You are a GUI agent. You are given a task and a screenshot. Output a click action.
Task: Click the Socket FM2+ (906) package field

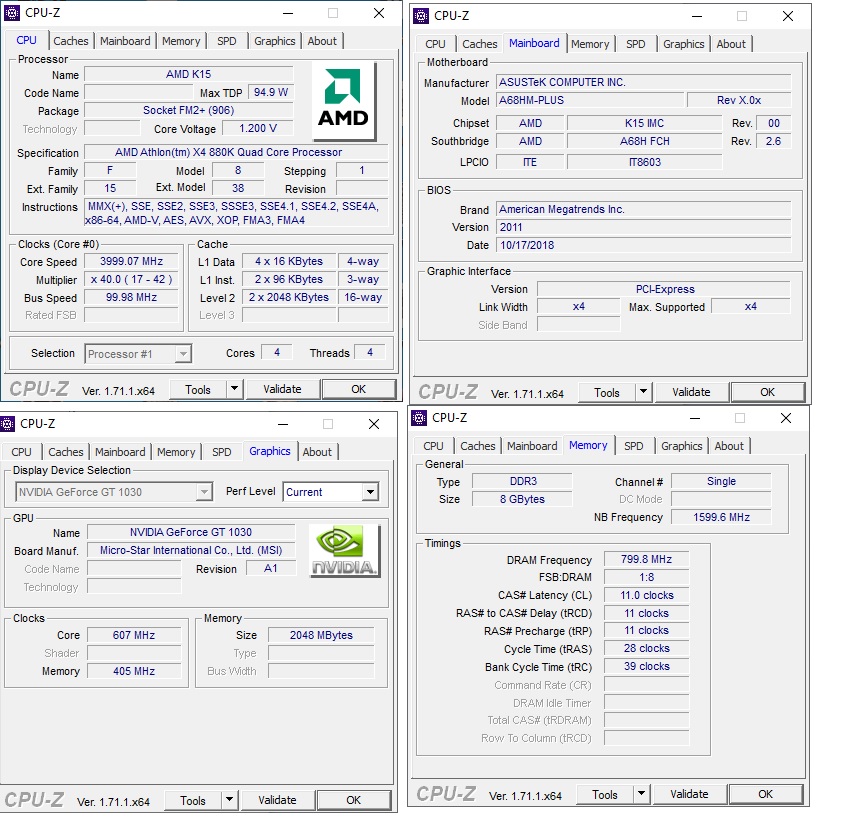[x=189, y=111]
